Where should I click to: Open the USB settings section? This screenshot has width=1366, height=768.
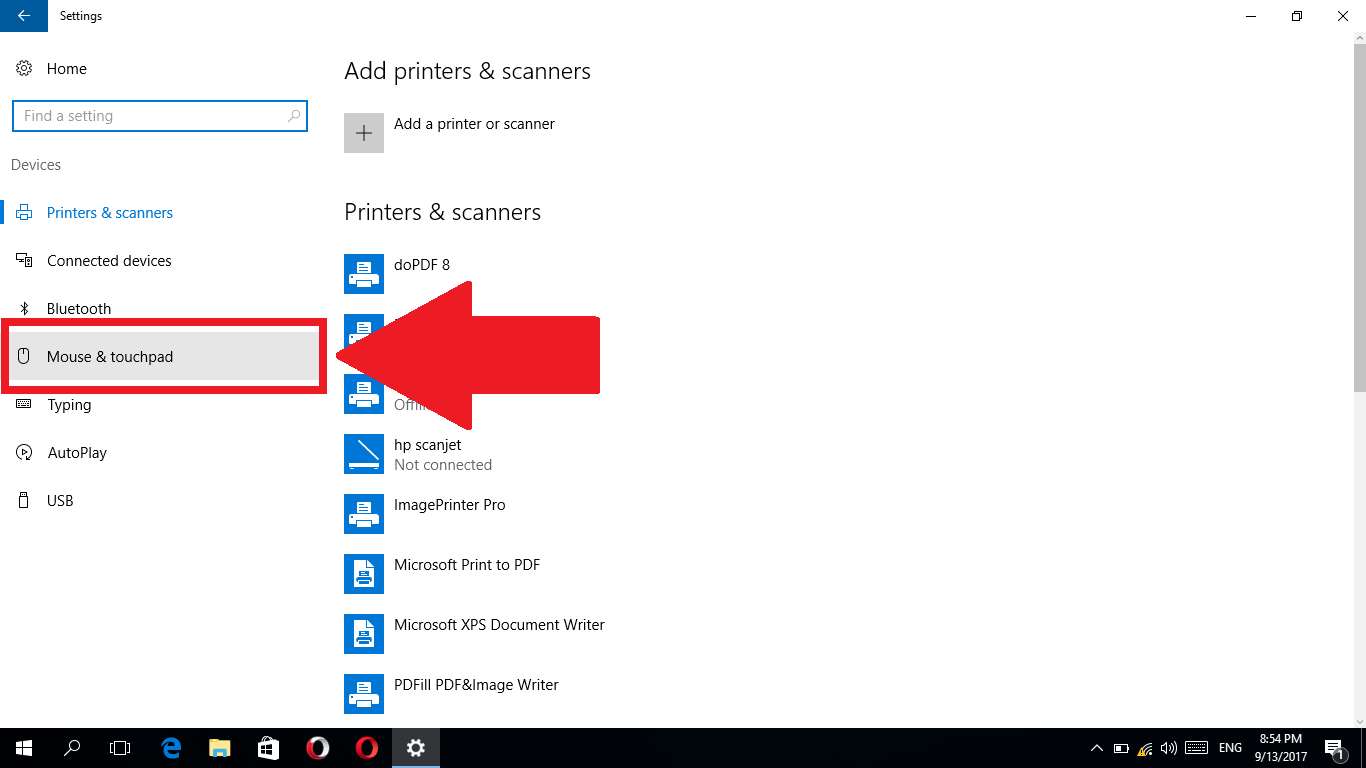(160, 501)
